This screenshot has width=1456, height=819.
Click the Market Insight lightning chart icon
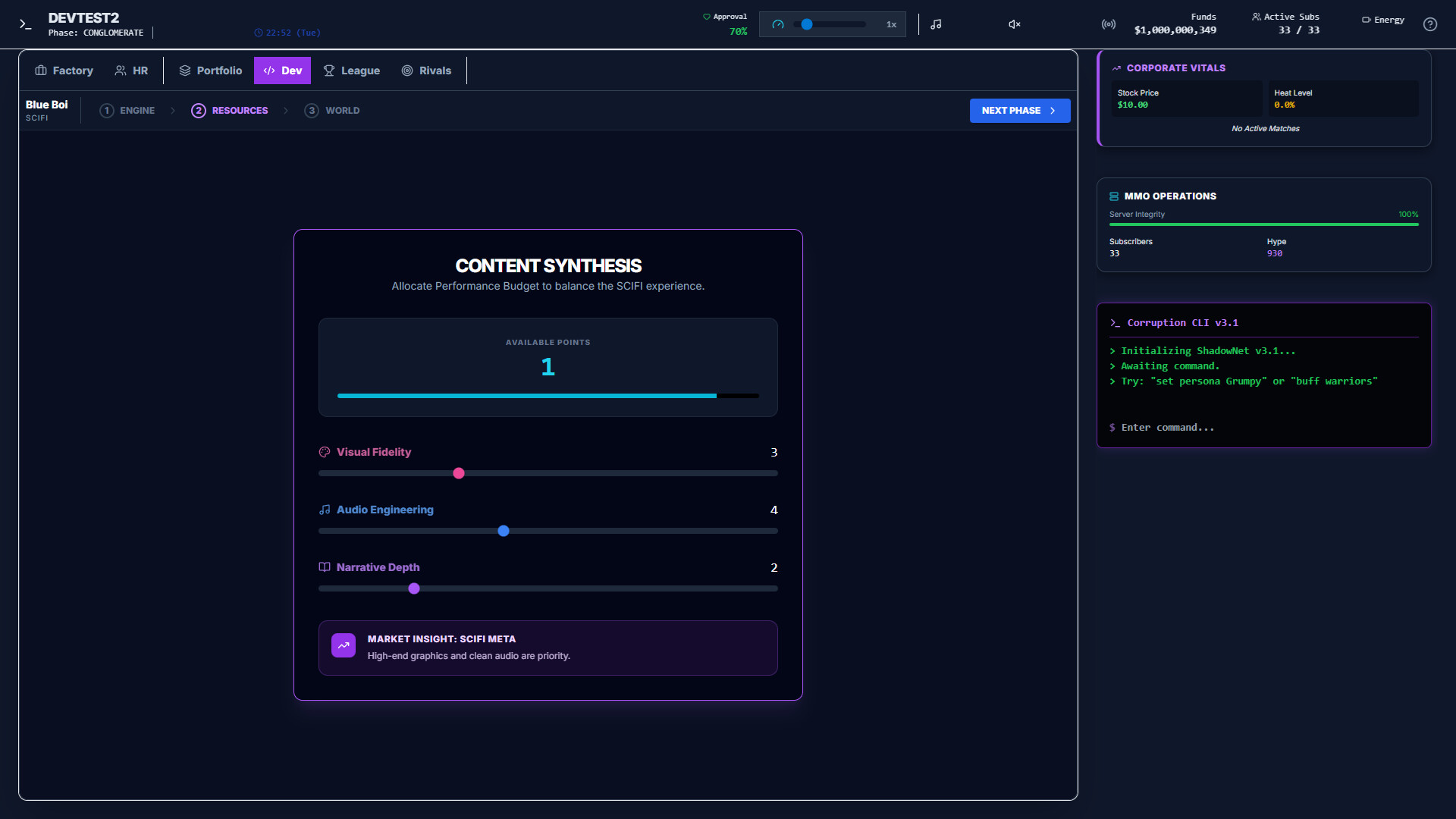click(343, 645)
